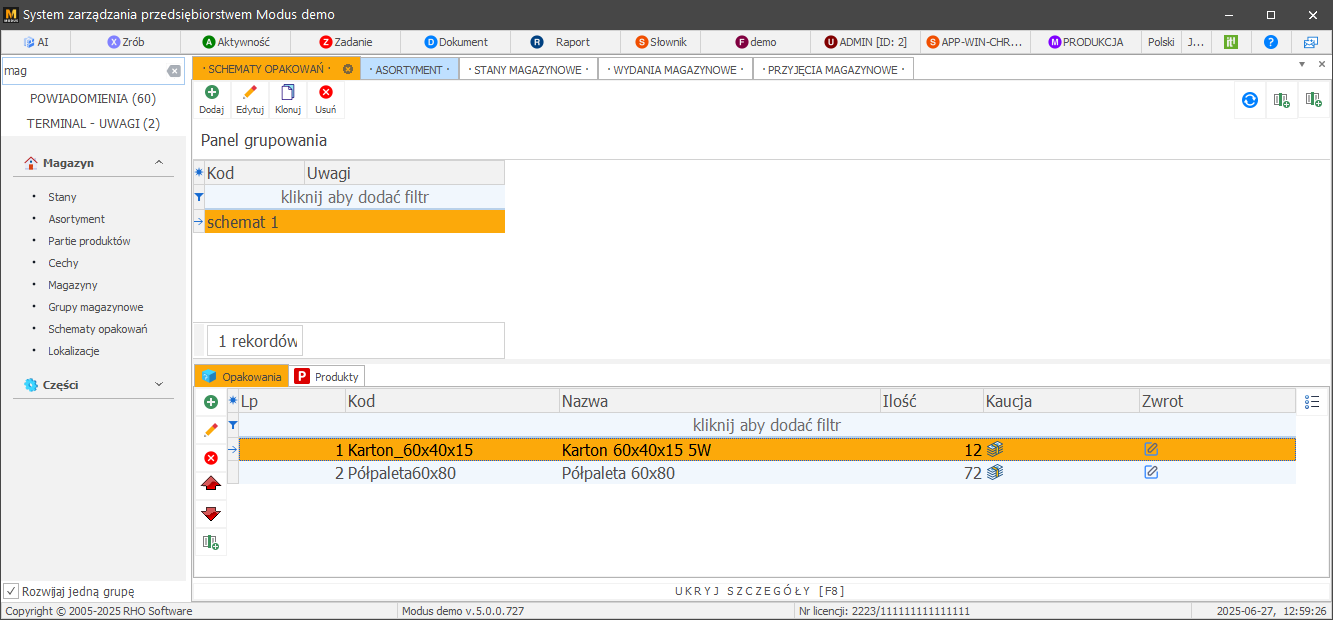This screenshot has height=620, width=1333.
Task: Open the Polski language selector
Action: click(1161, 42)
